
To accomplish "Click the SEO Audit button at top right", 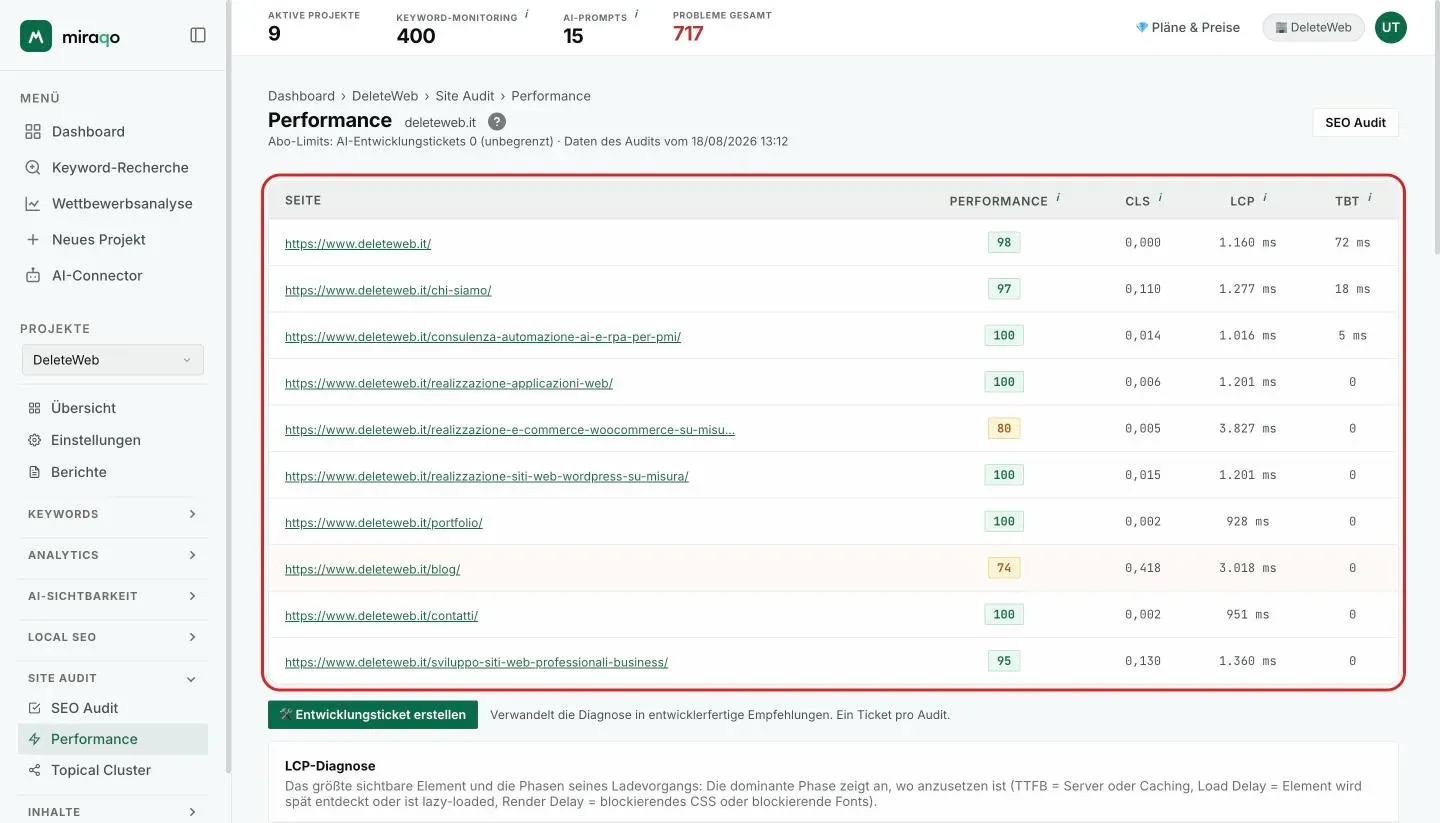I will click(1355, 122).
